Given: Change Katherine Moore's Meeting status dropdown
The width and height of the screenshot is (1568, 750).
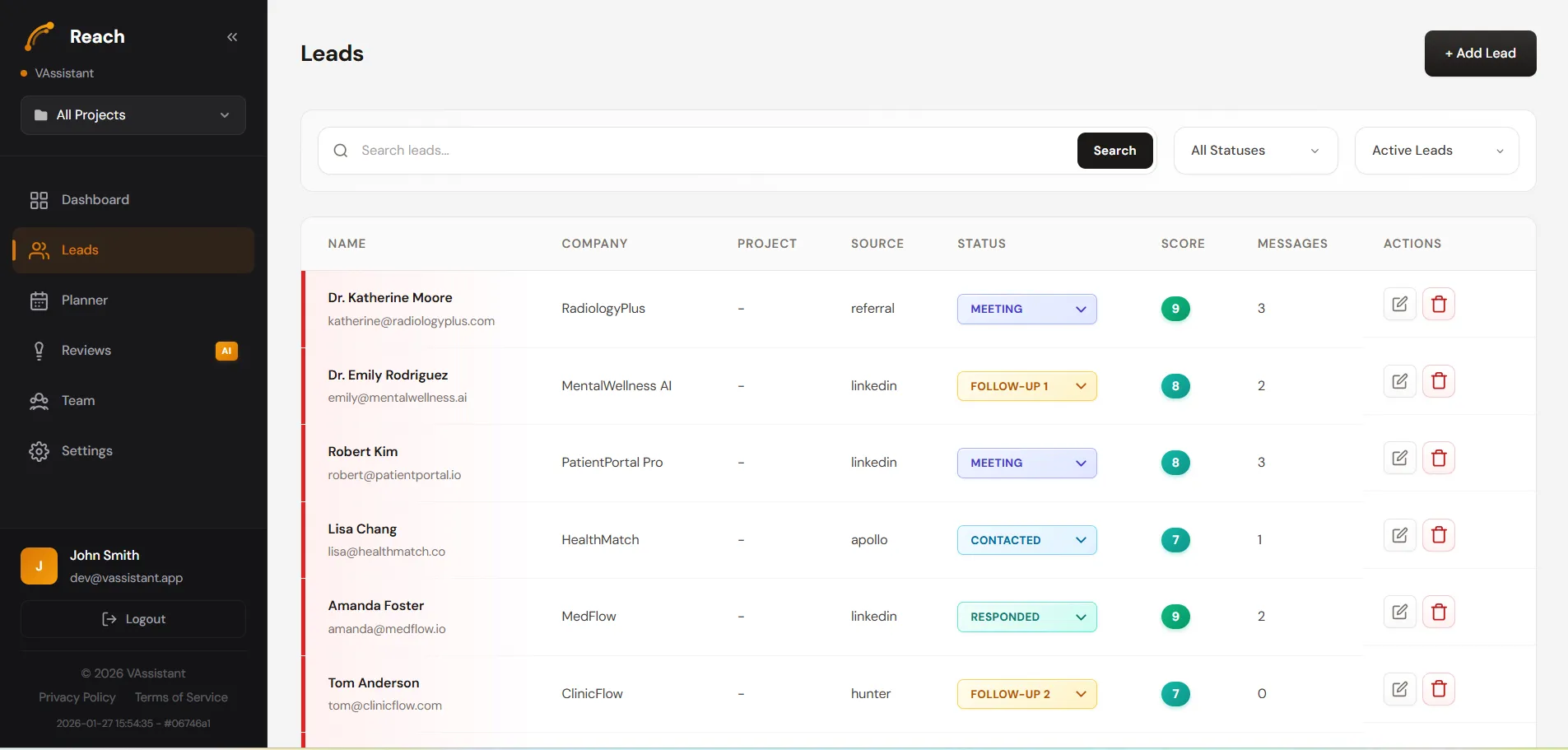Looking at the screenshot, I should click(x=1026, y=309).
